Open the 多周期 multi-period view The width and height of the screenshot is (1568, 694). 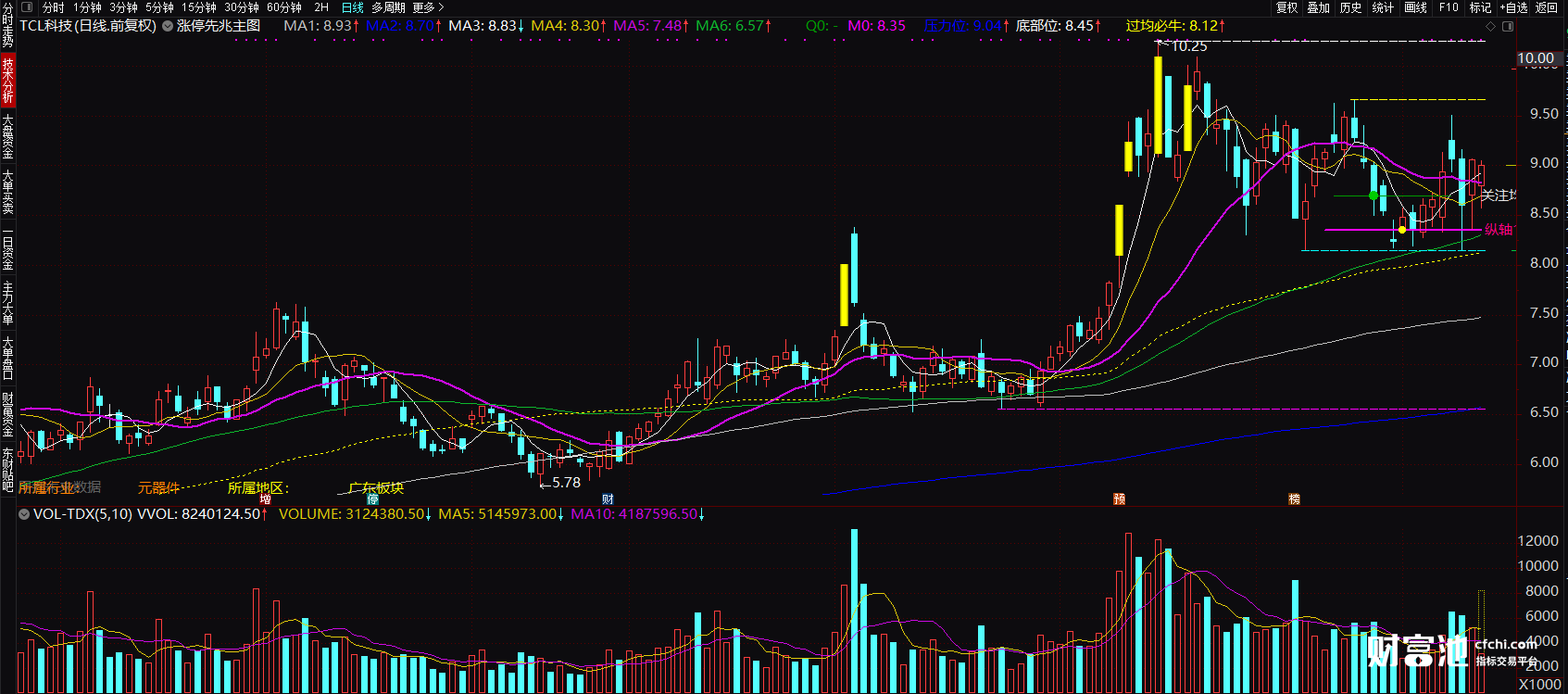[x=388, y=7]
